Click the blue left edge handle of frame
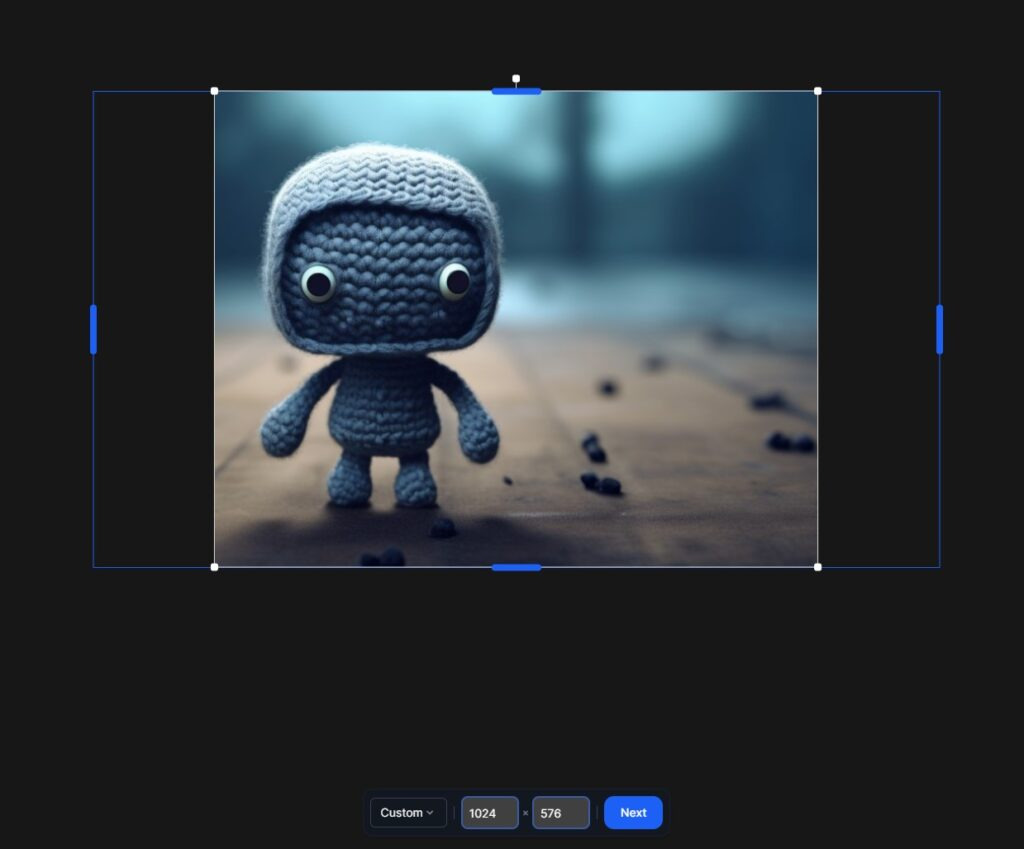The image size is (1024, 849). [93, 329]
